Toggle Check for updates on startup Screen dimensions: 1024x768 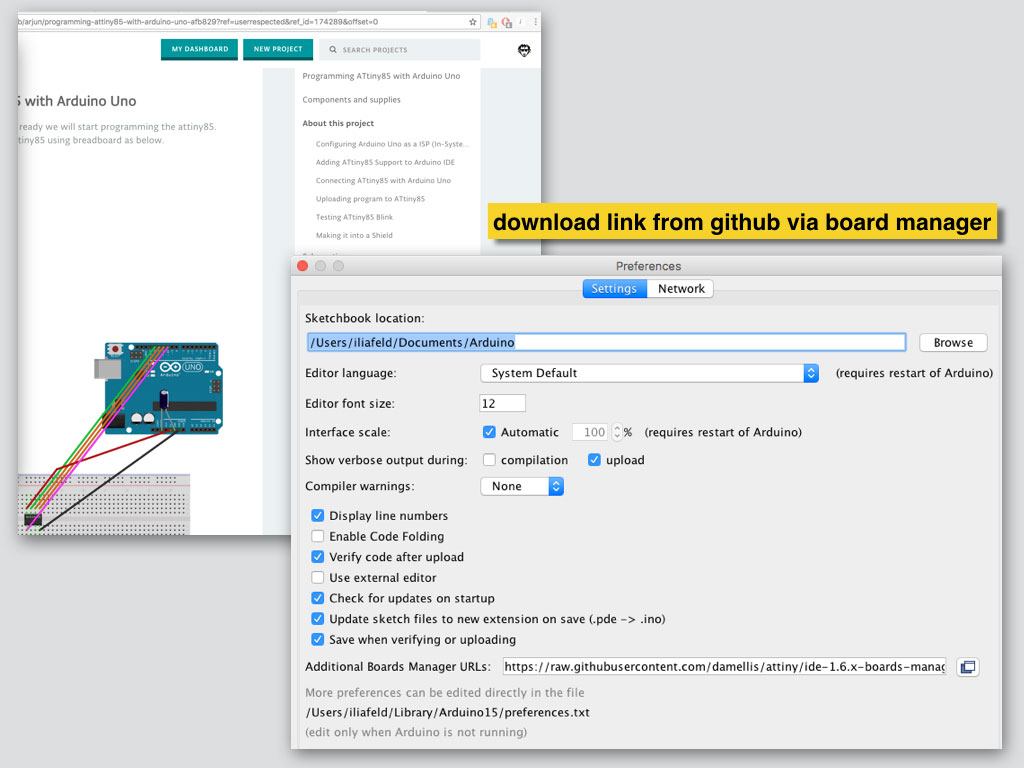point(317,598)
